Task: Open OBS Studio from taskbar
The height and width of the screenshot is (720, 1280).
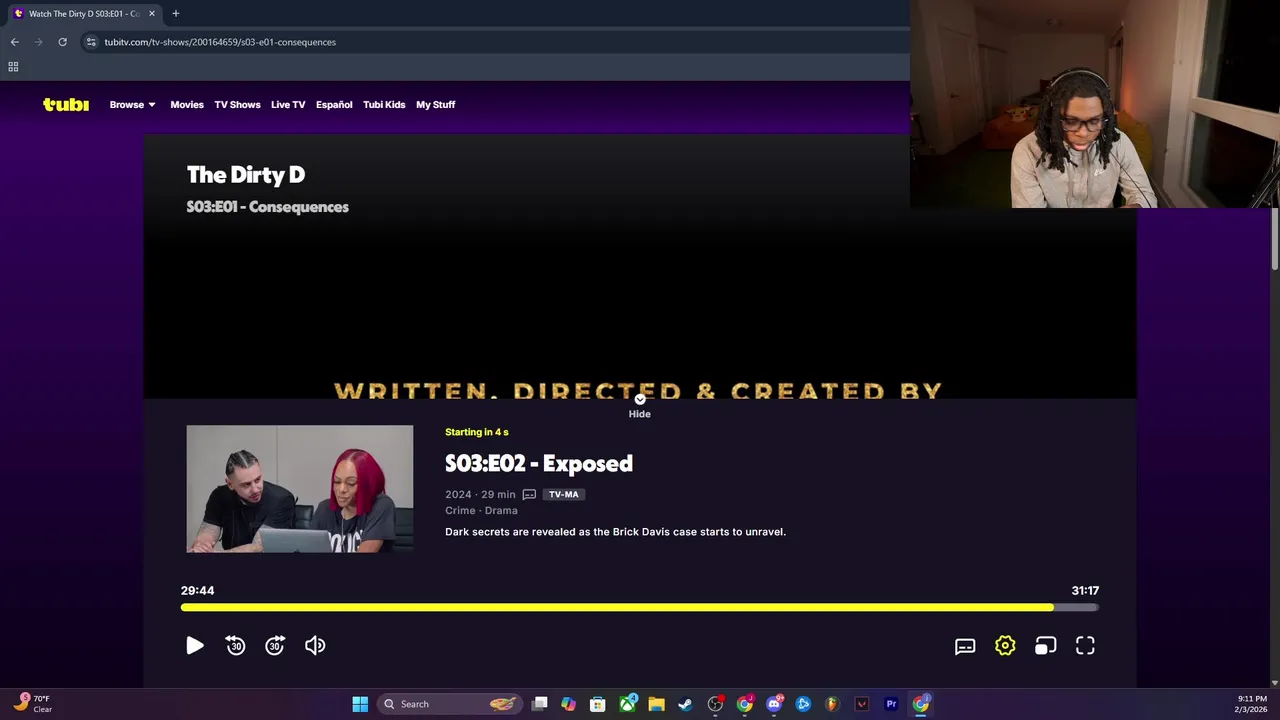Action: pos(715,704)
